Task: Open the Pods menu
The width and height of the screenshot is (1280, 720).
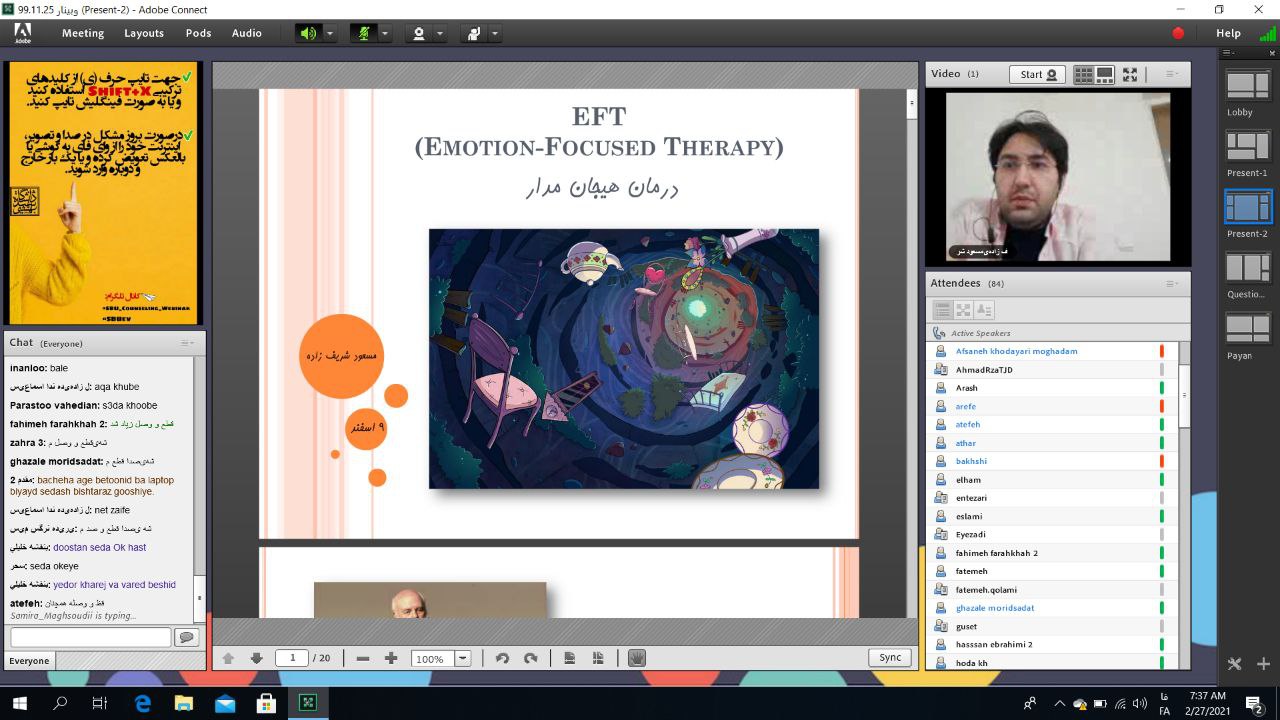Action: [198, 33]
